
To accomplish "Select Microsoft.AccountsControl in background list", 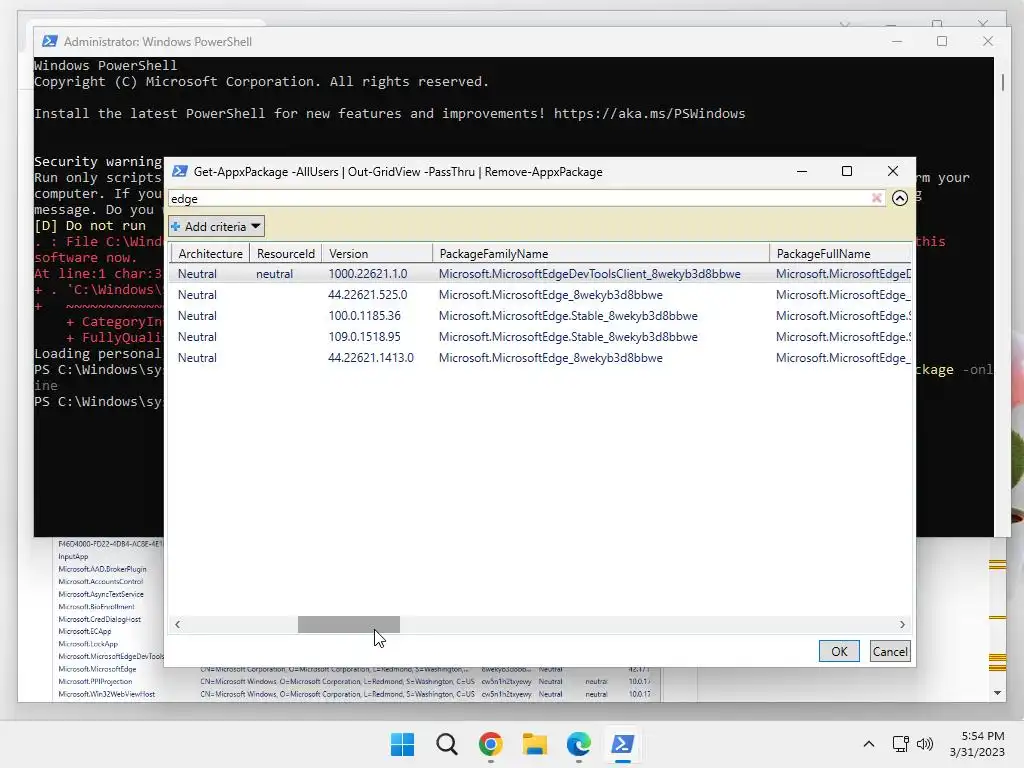I will tap(101, 581).
